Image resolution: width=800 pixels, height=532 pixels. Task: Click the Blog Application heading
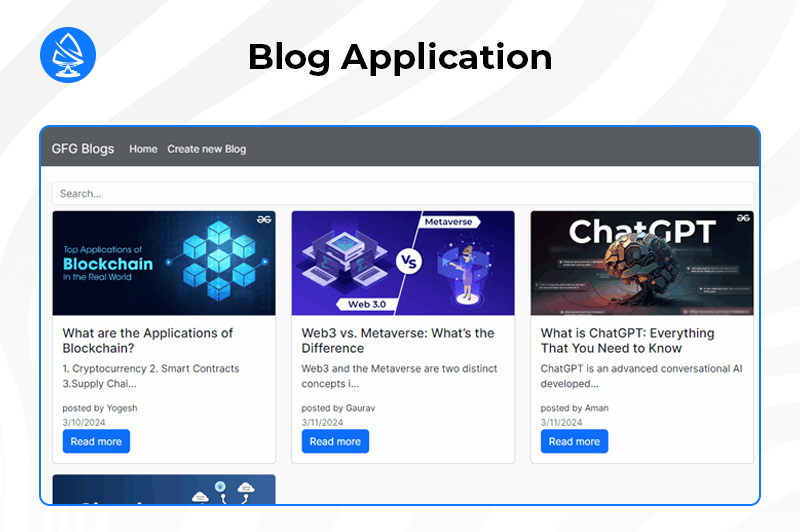pos(400,57)
